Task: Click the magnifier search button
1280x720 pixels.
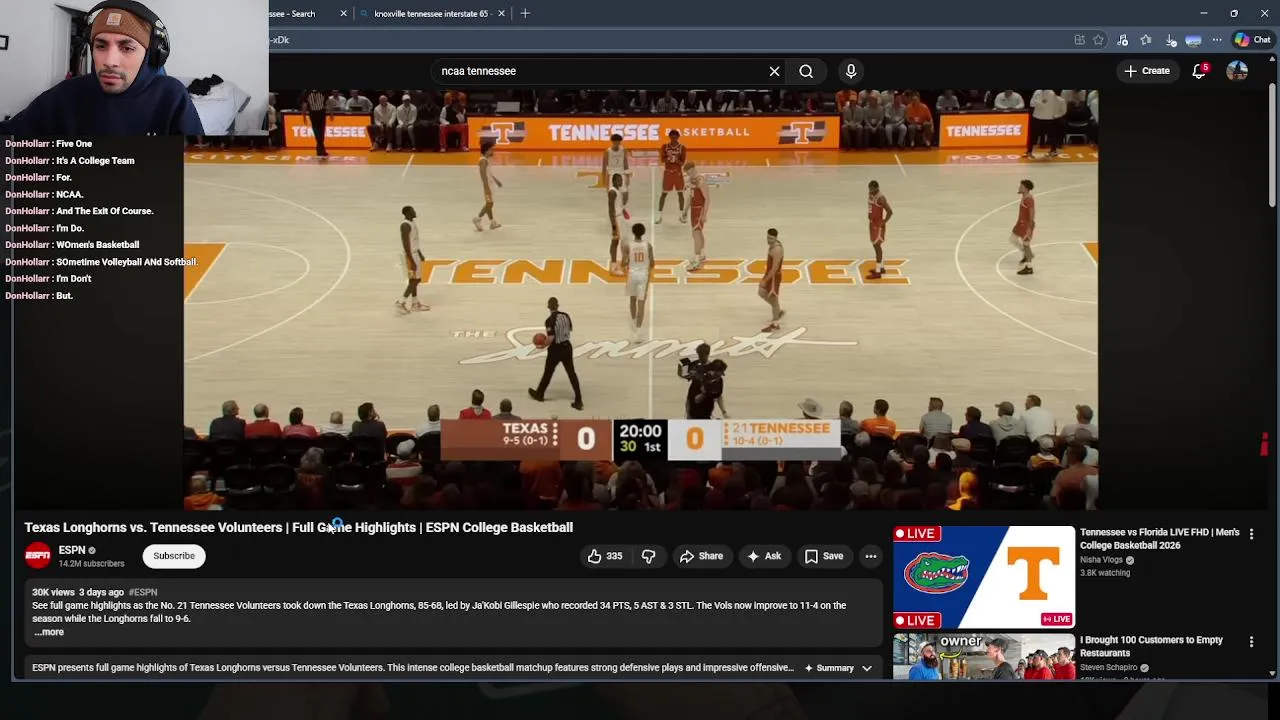Action: tap(806, 71)
